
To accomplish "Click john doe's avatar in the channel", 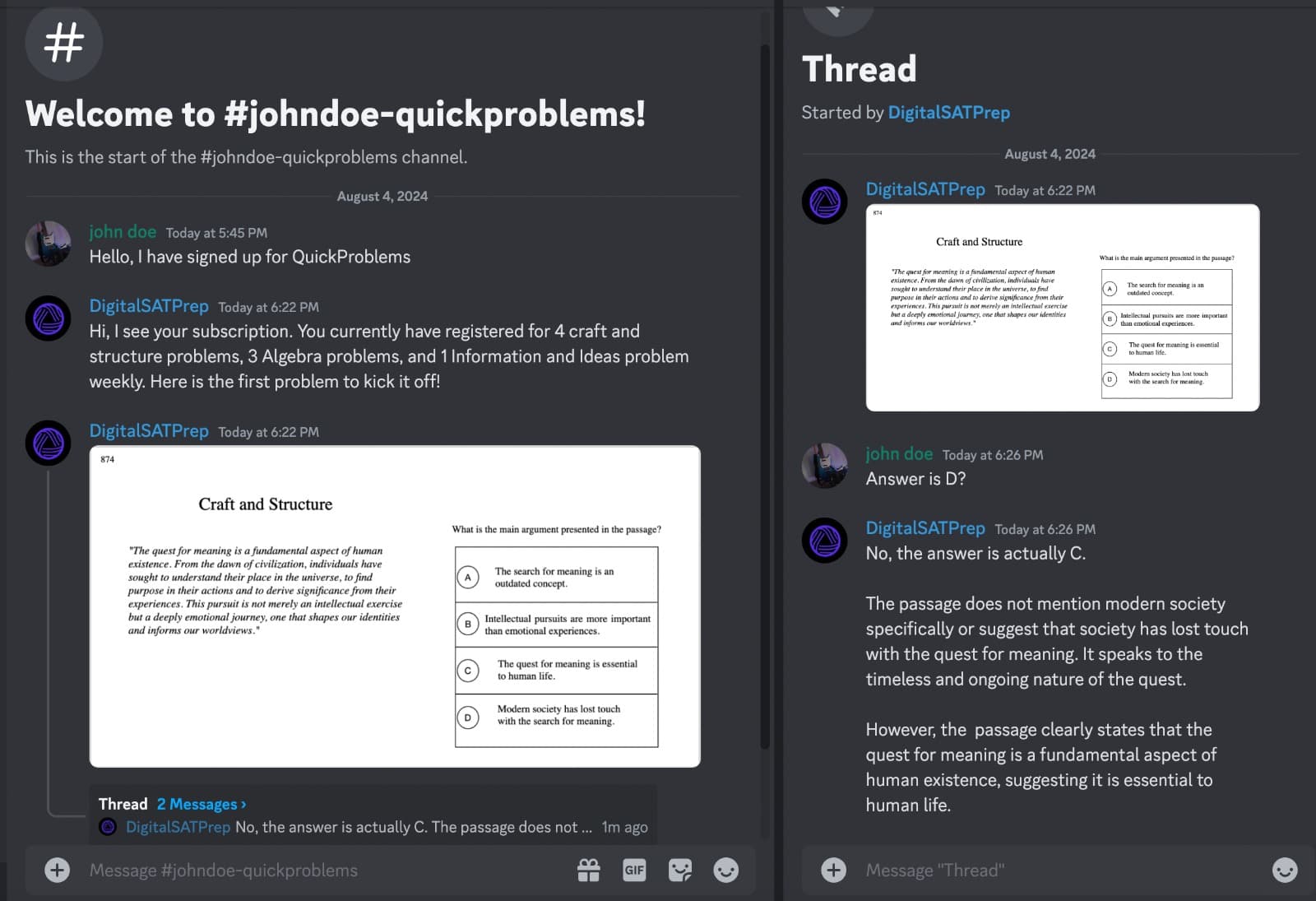I will click(48, 244).
